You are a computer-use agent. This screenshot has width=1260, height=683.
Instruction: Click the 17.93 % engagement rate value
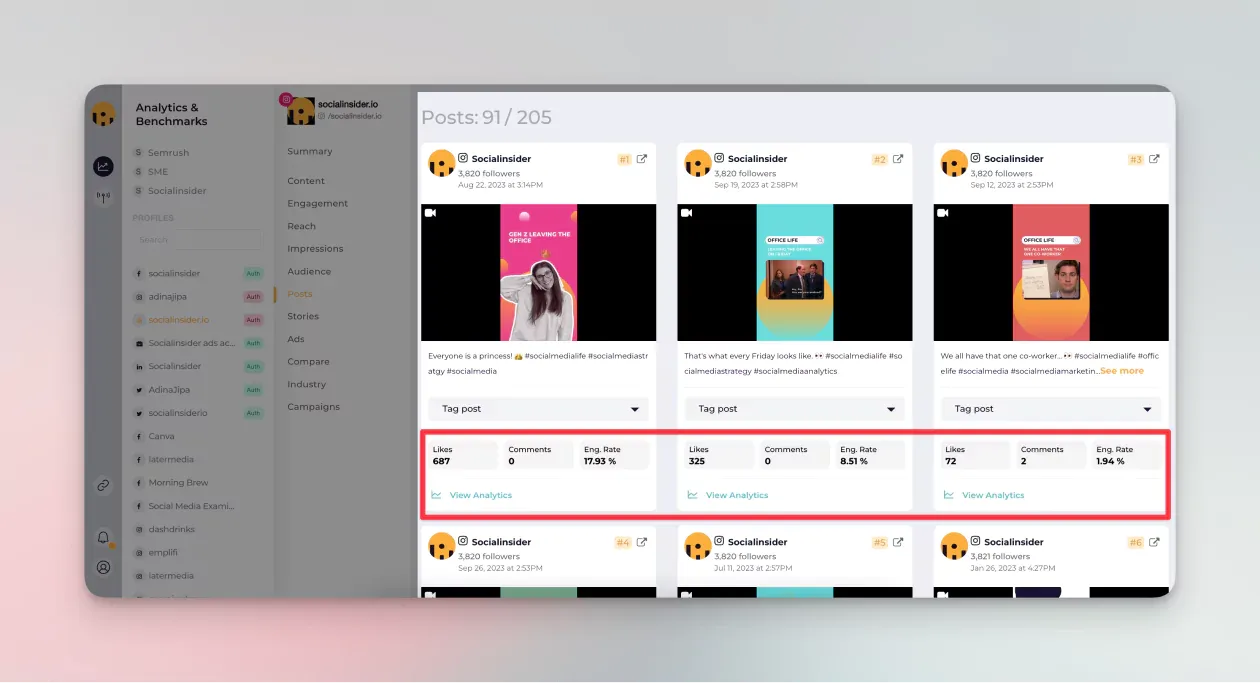click(x=600, y=461)
